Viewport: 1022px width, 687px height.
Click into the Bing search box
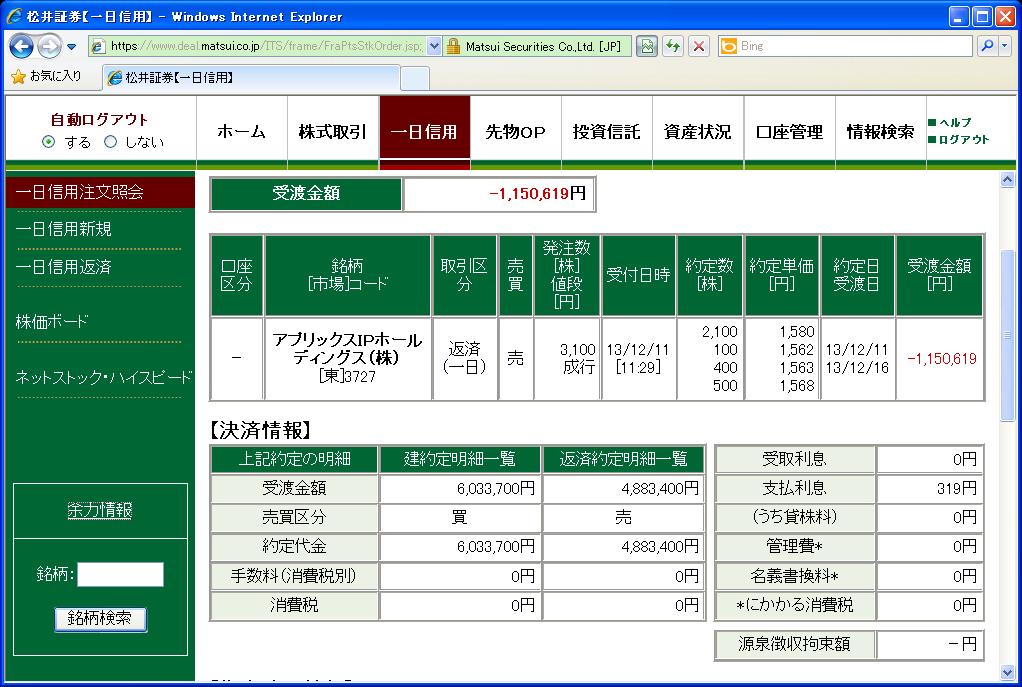(x=854, y=46)
